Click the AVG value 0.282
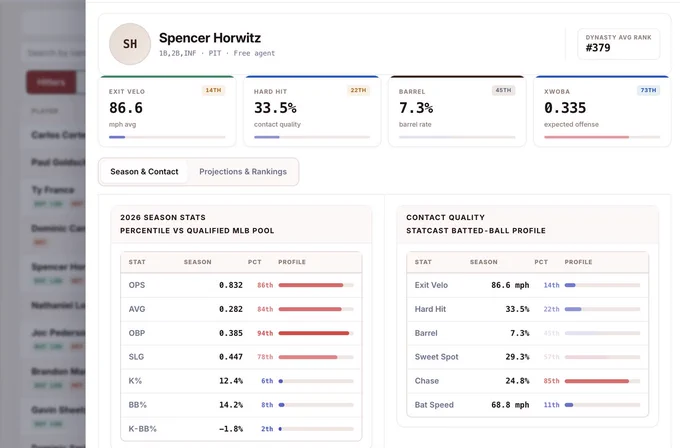This screenshot has height=448, width=680. pyautogui.click(x=231, y=309)
